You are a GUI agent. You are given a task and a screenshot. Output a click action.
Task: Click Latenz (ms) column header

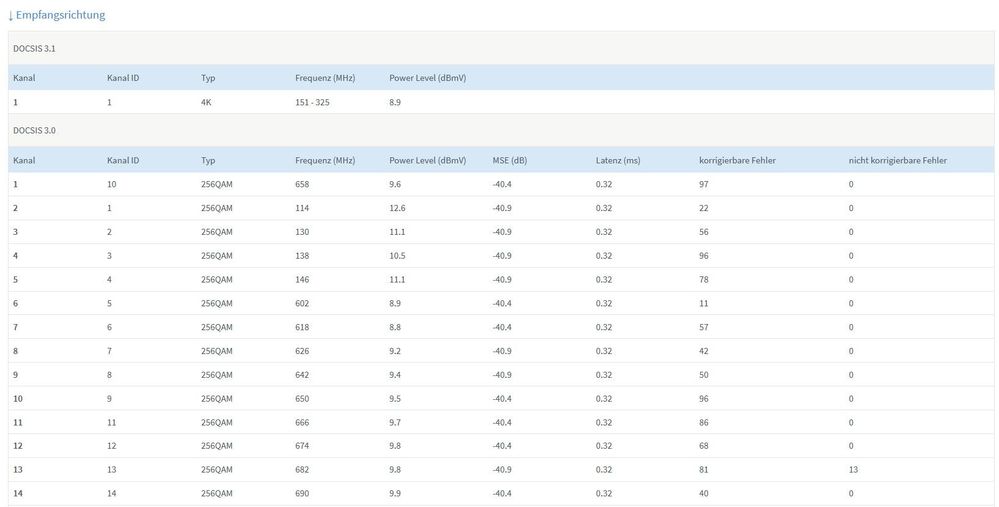point(618,161)
